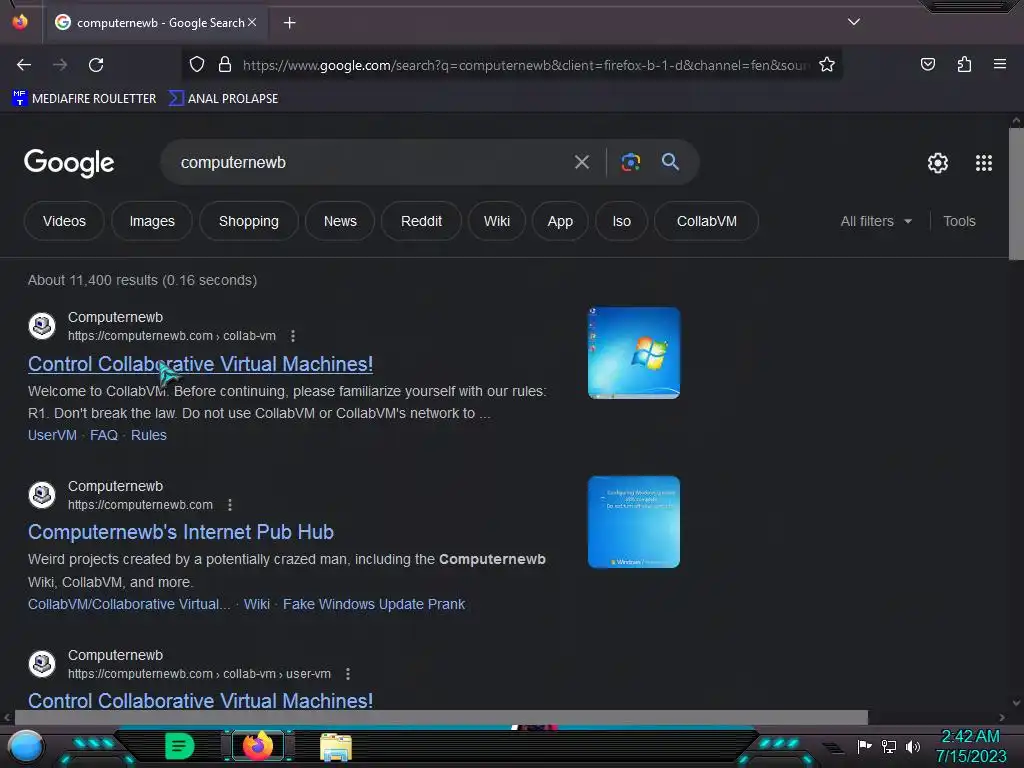Viewport: 1024px width, 768px height.
Task: Filter results by Reddit
Action: pyautogui.click(x=421, y=221)
